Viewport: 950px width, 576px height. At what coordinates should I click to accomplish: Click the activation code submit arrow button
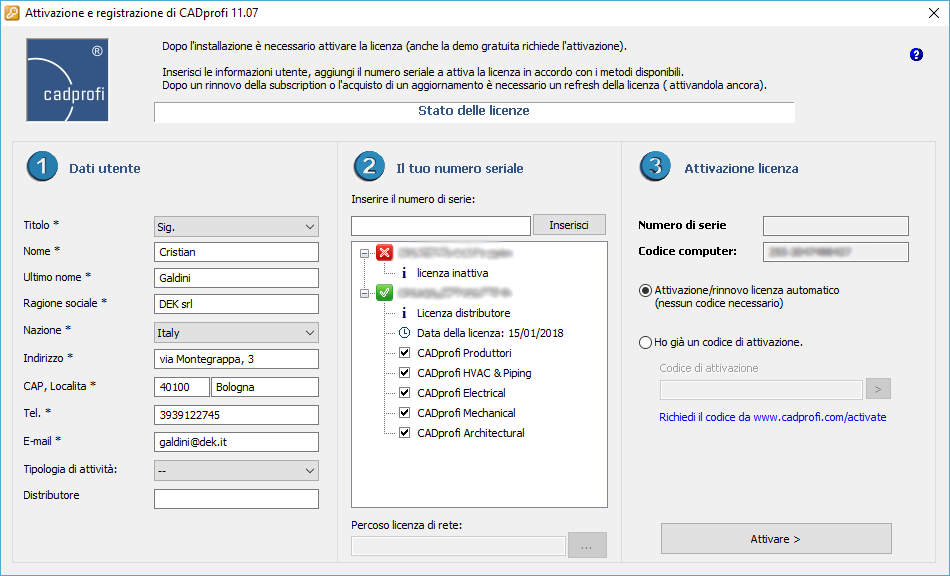click(879, 389)
